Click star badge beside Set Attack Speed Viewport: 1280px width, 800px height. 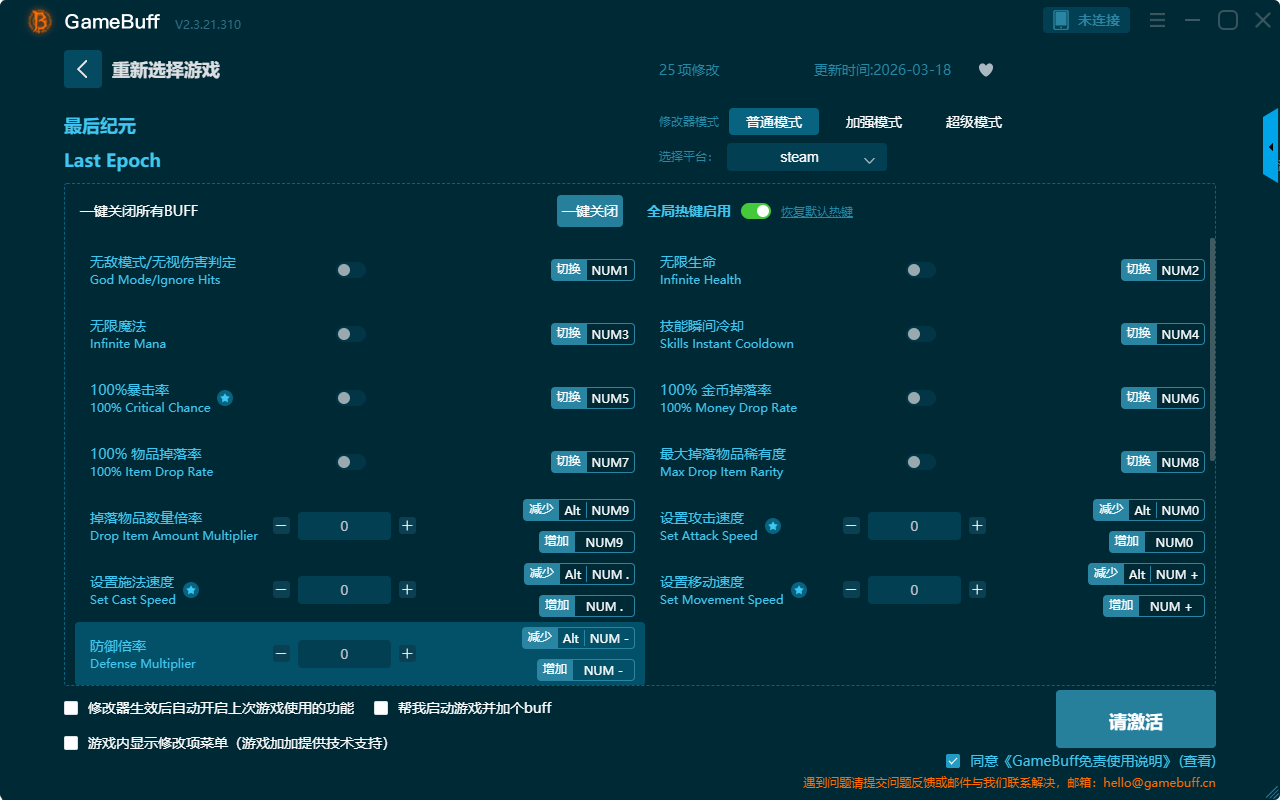point(773,526)
